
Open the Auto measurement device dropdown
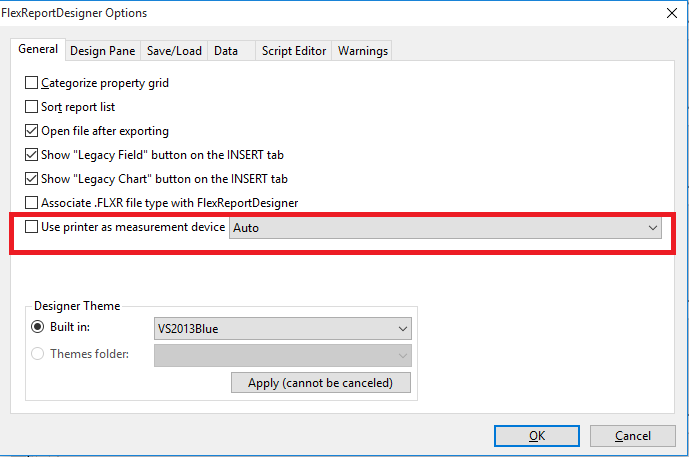[445, 228]
